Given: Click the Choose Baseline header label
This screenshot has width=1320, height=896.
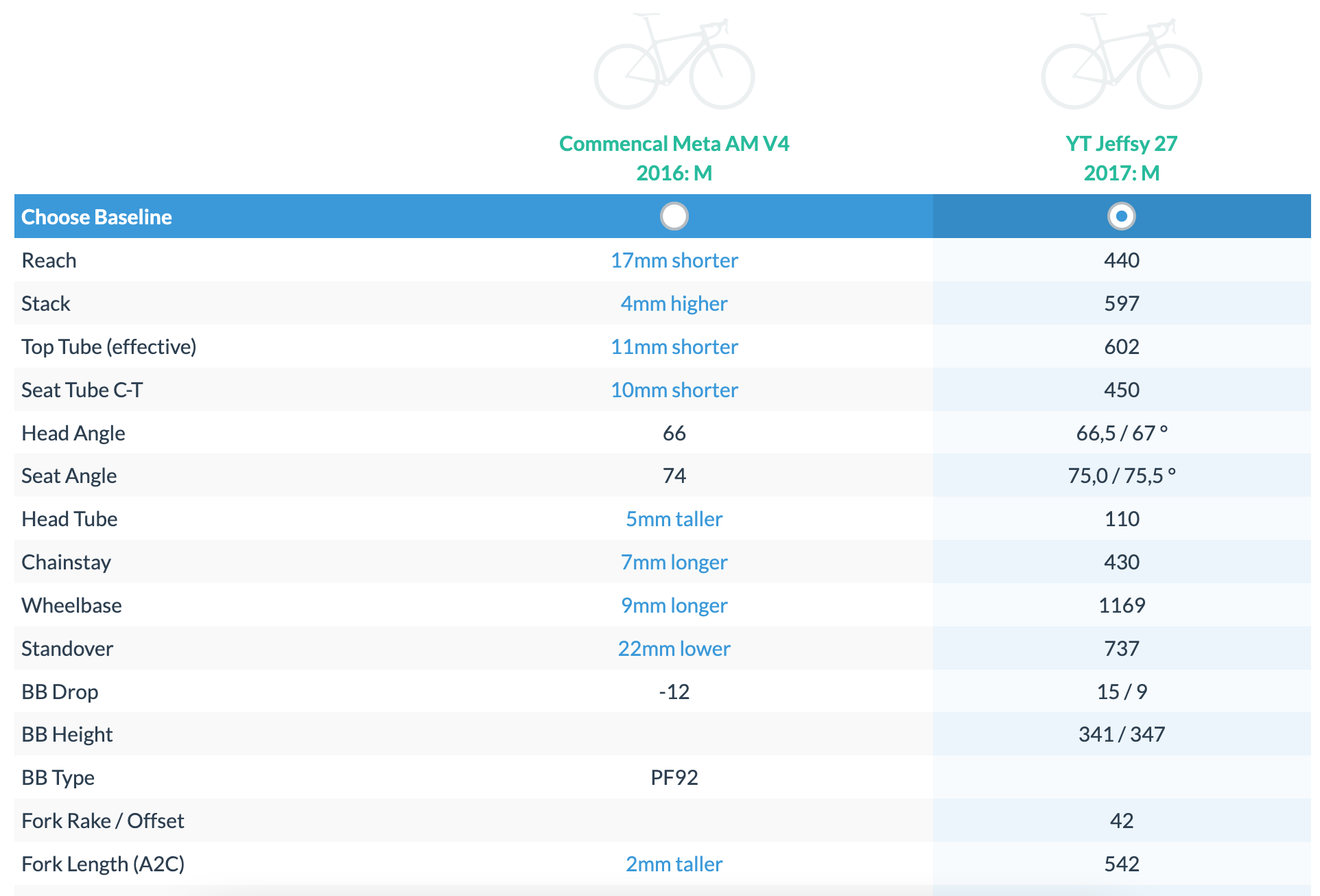Looking at the screenshot, I should click(x=97, y=217).
